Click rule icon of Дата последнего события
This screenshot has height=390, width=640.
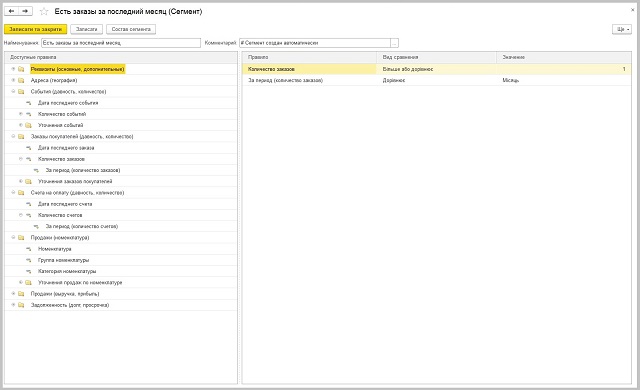29,103
